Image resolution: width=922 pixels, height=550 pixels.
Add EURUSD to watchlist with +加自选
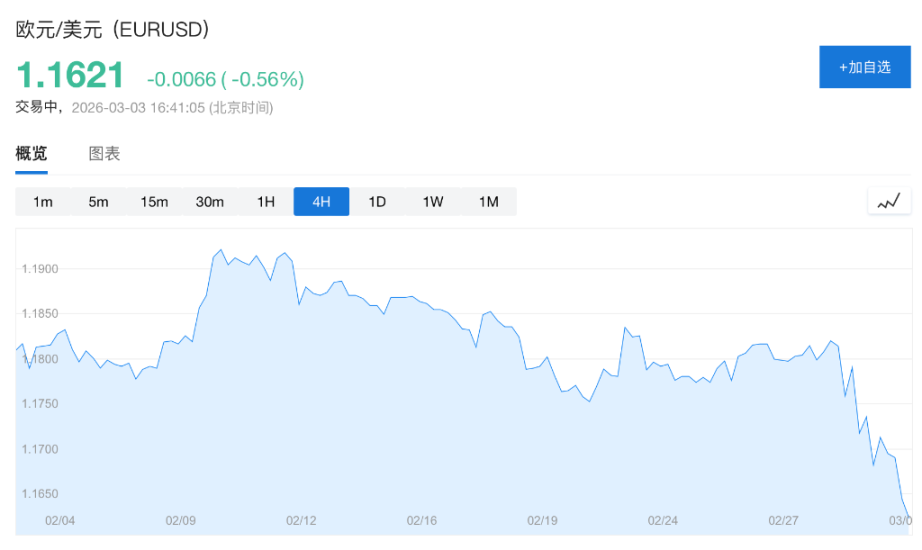pyautogui.click(x=865, y=67)
